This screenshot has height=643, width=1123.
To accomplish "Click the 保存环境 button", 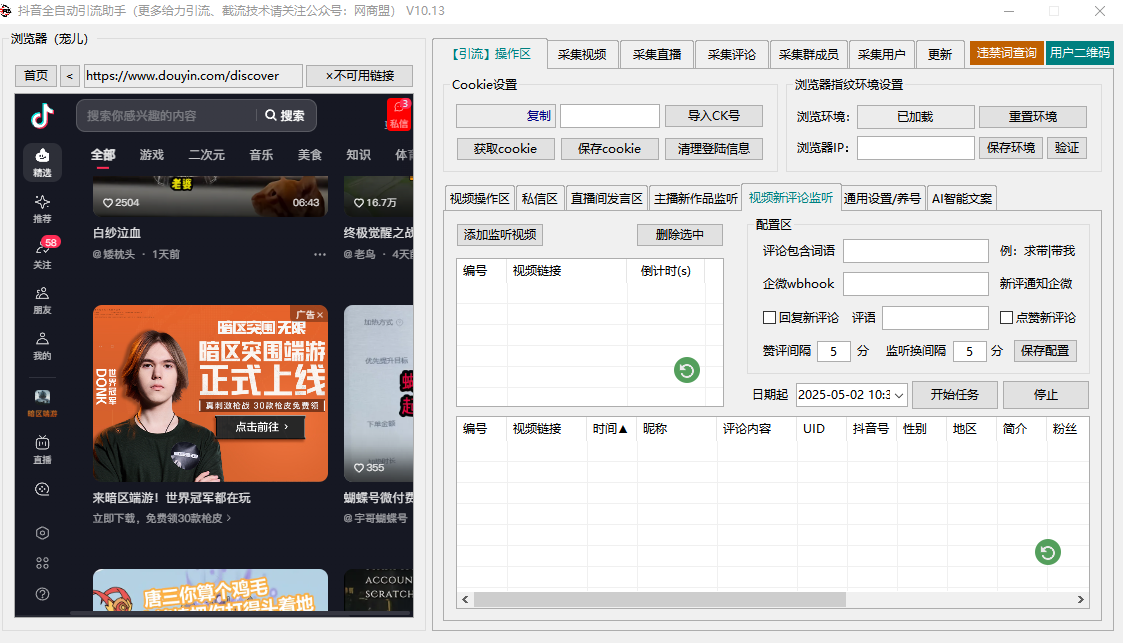I will (1011, 148).
